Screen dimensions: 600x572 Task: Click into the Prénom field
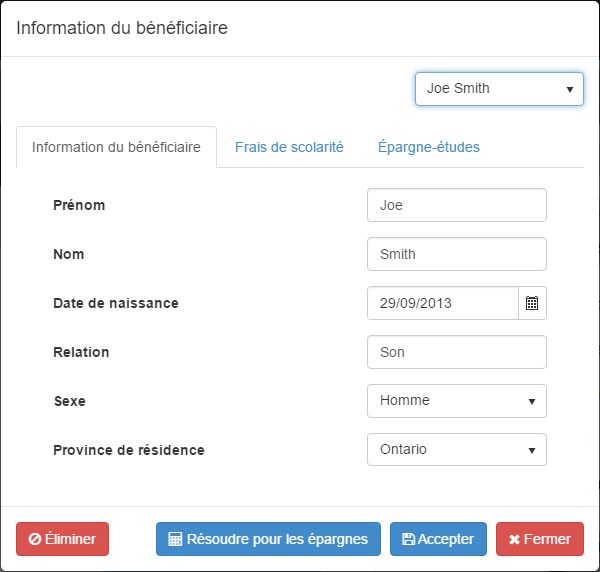[x=456, y=205]
